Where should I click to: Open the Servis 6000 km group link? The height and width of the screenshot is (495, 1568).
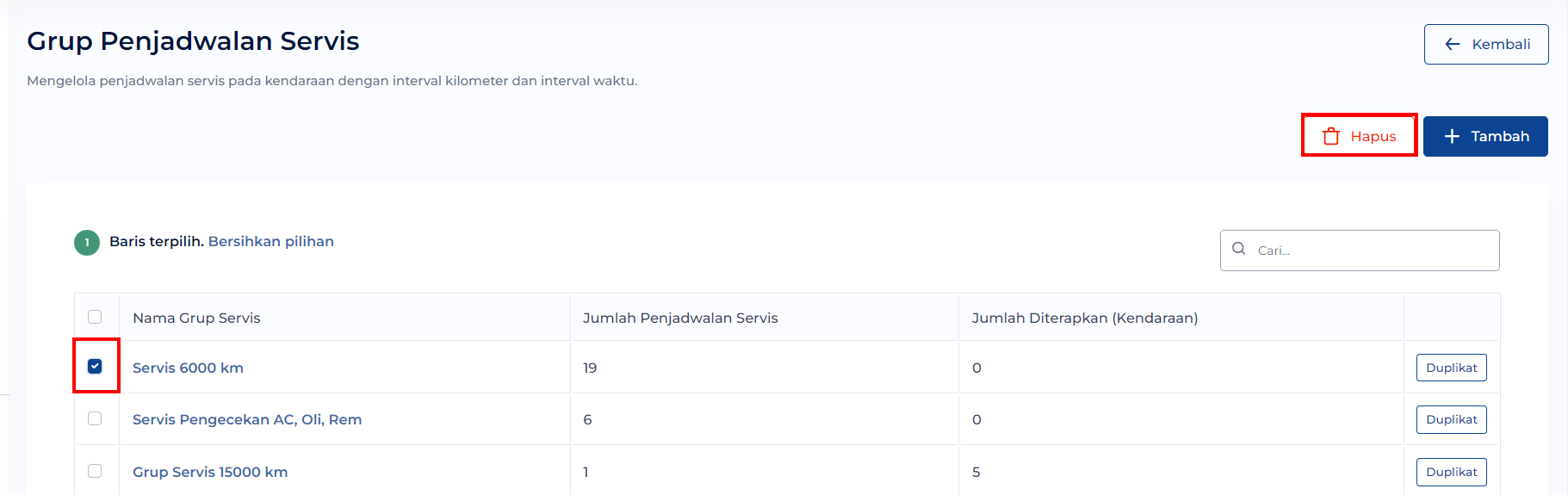point(188,368)
